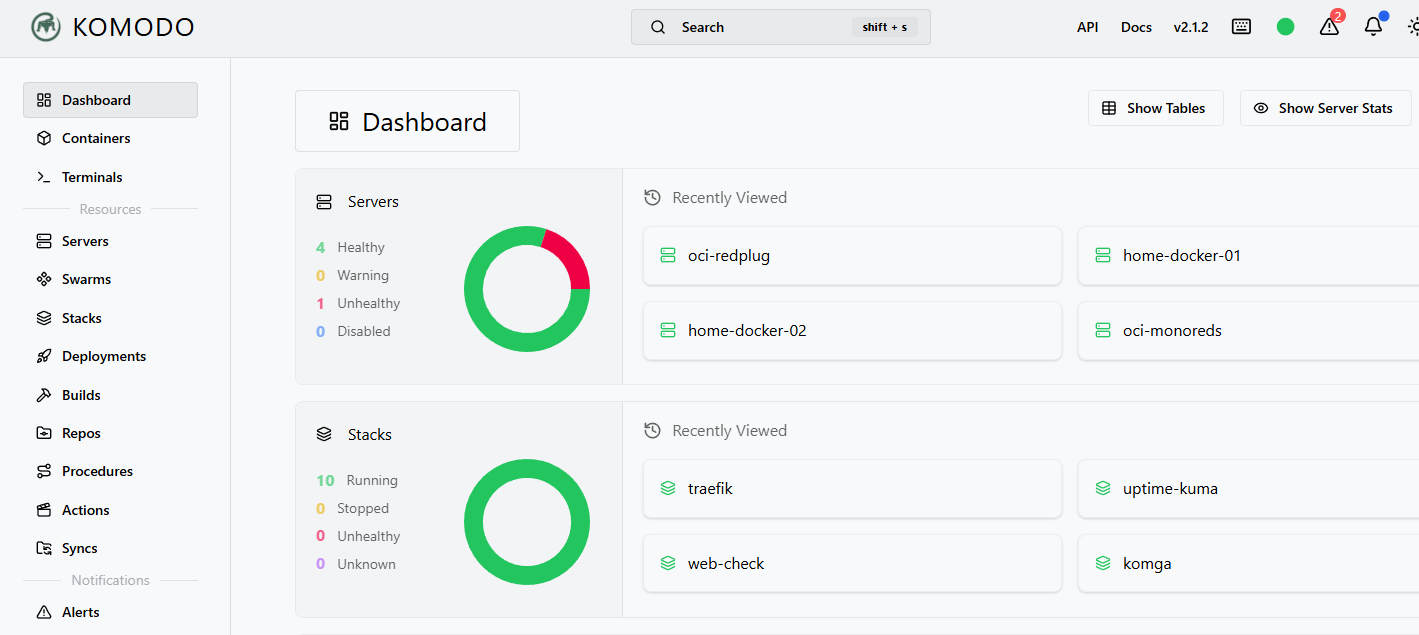Open the Docs link
1419x635 pixels.
(1136, 27)
